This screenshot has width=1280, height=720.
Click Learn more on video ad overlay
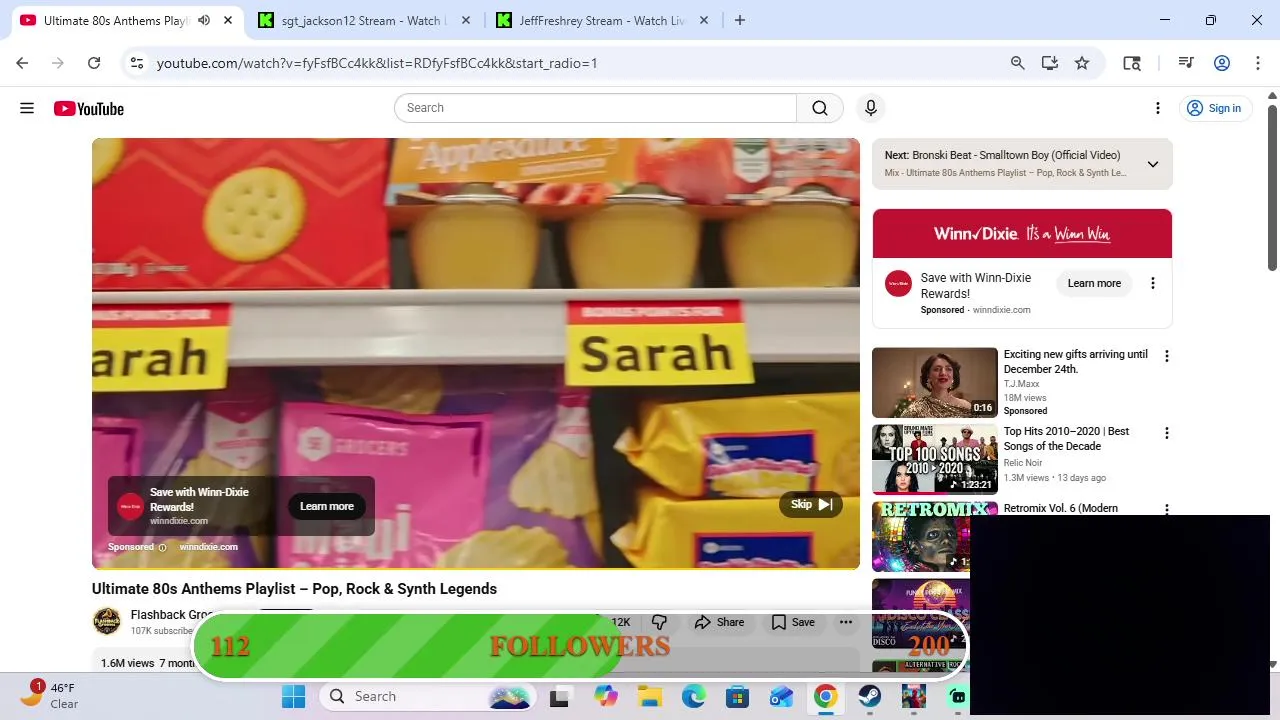327,506
